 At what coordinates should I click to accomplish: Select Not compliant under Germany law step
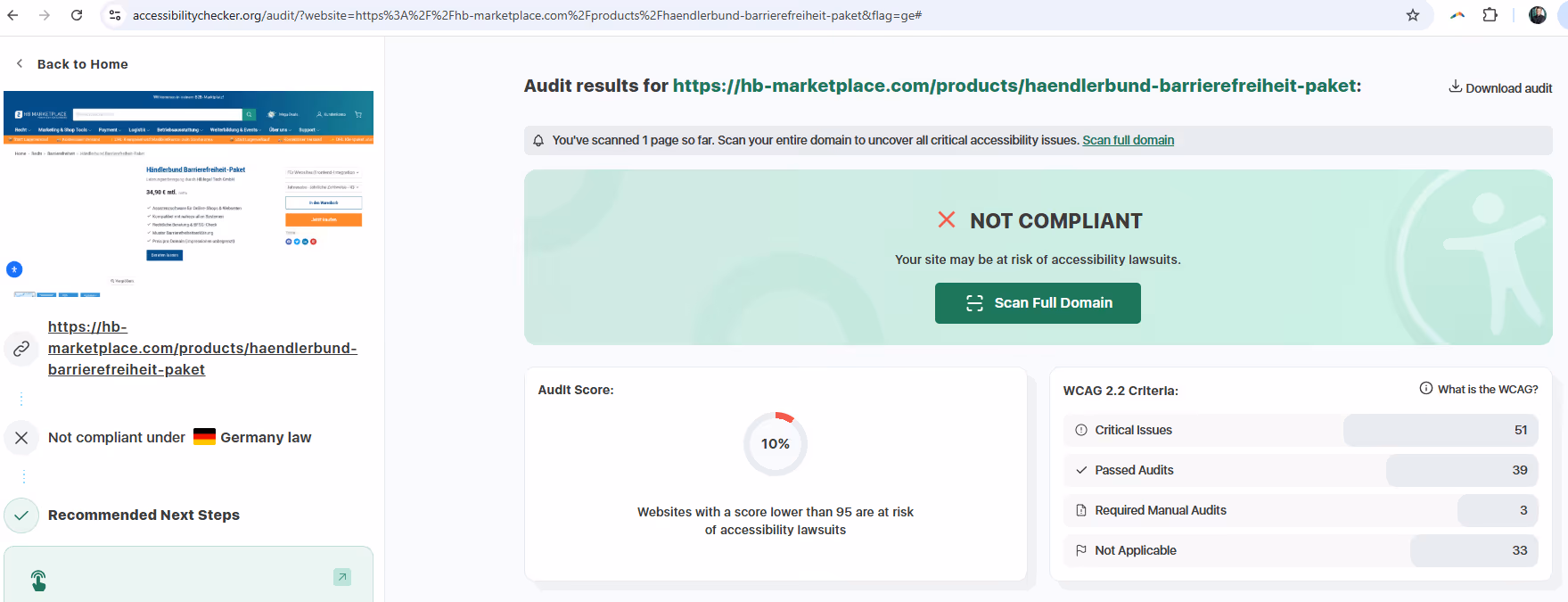click(179, 437)
